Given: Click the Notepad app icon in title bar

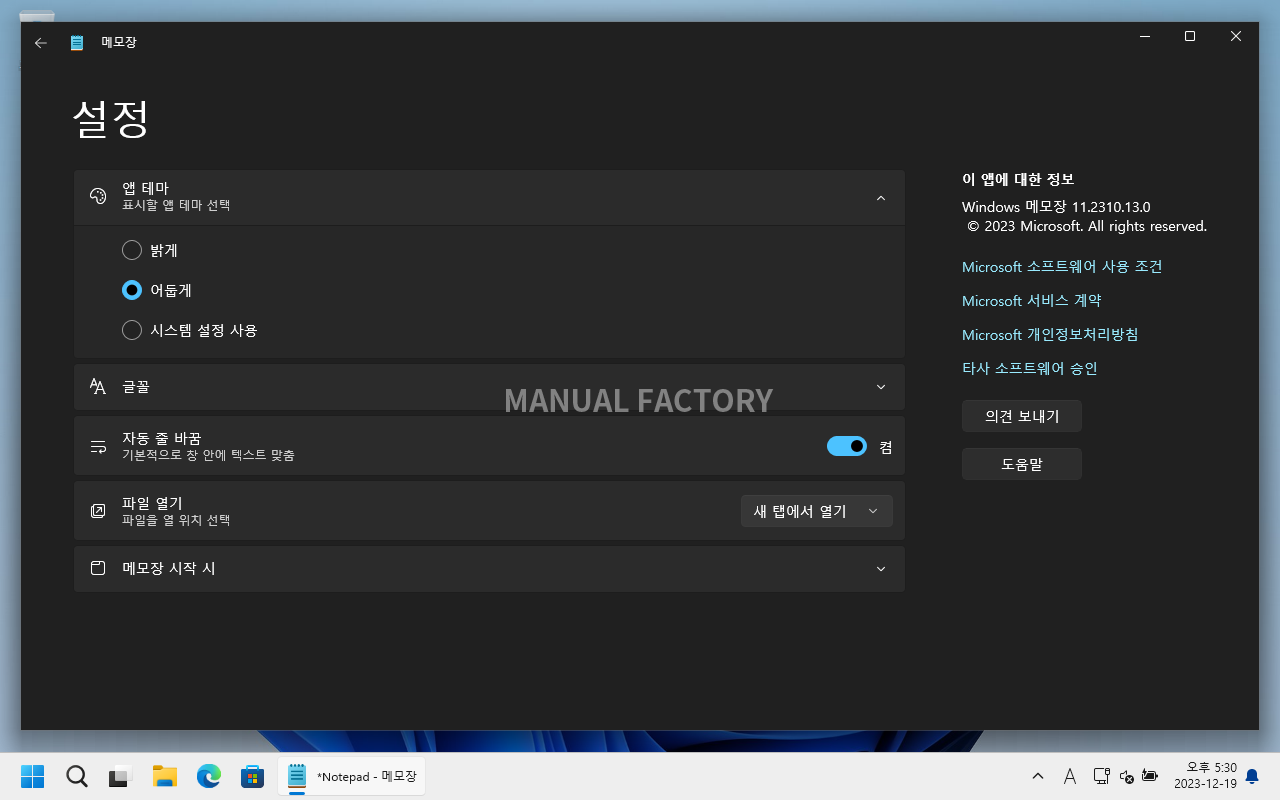Looking at the screenshot, I should [77, 43].
